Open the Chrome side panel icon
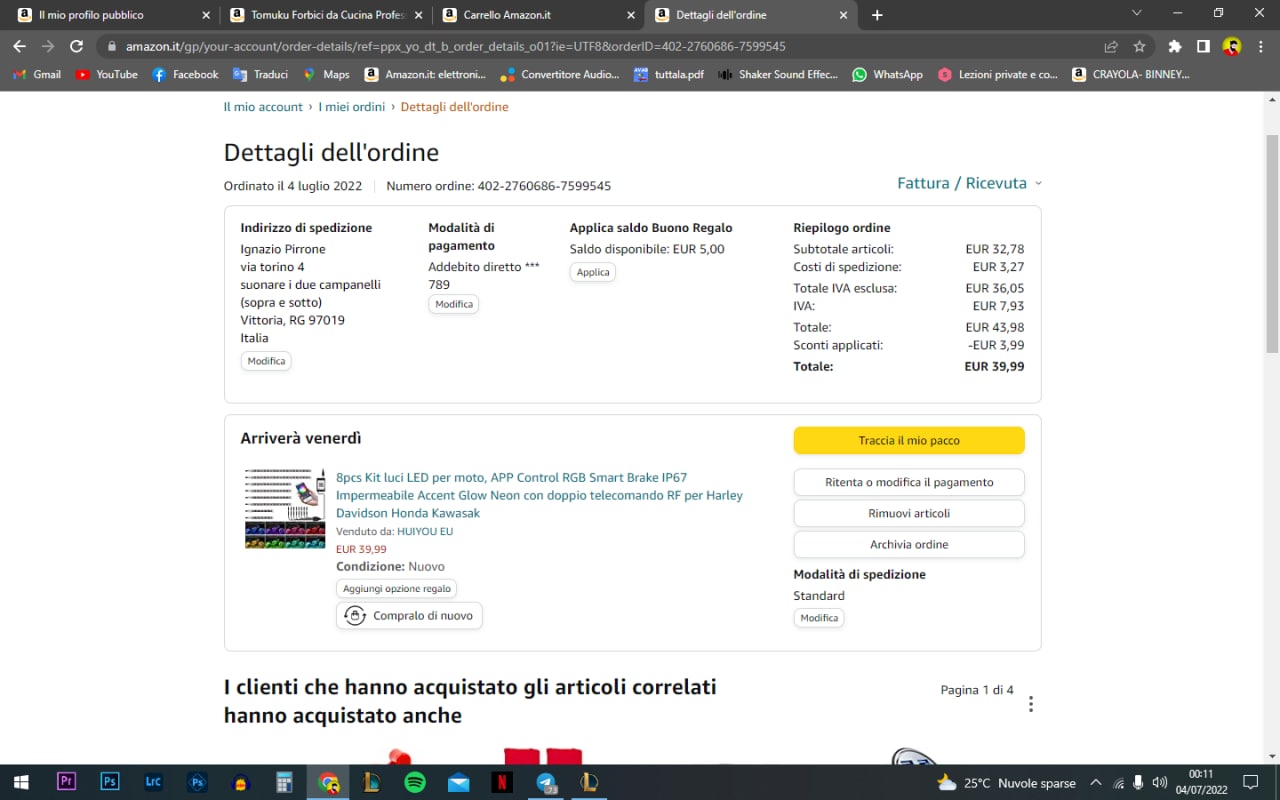 (x=1203, y=46)
